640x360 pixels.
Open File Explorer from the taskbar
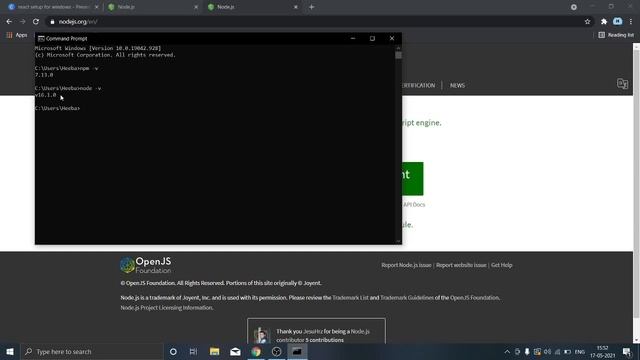214,351
